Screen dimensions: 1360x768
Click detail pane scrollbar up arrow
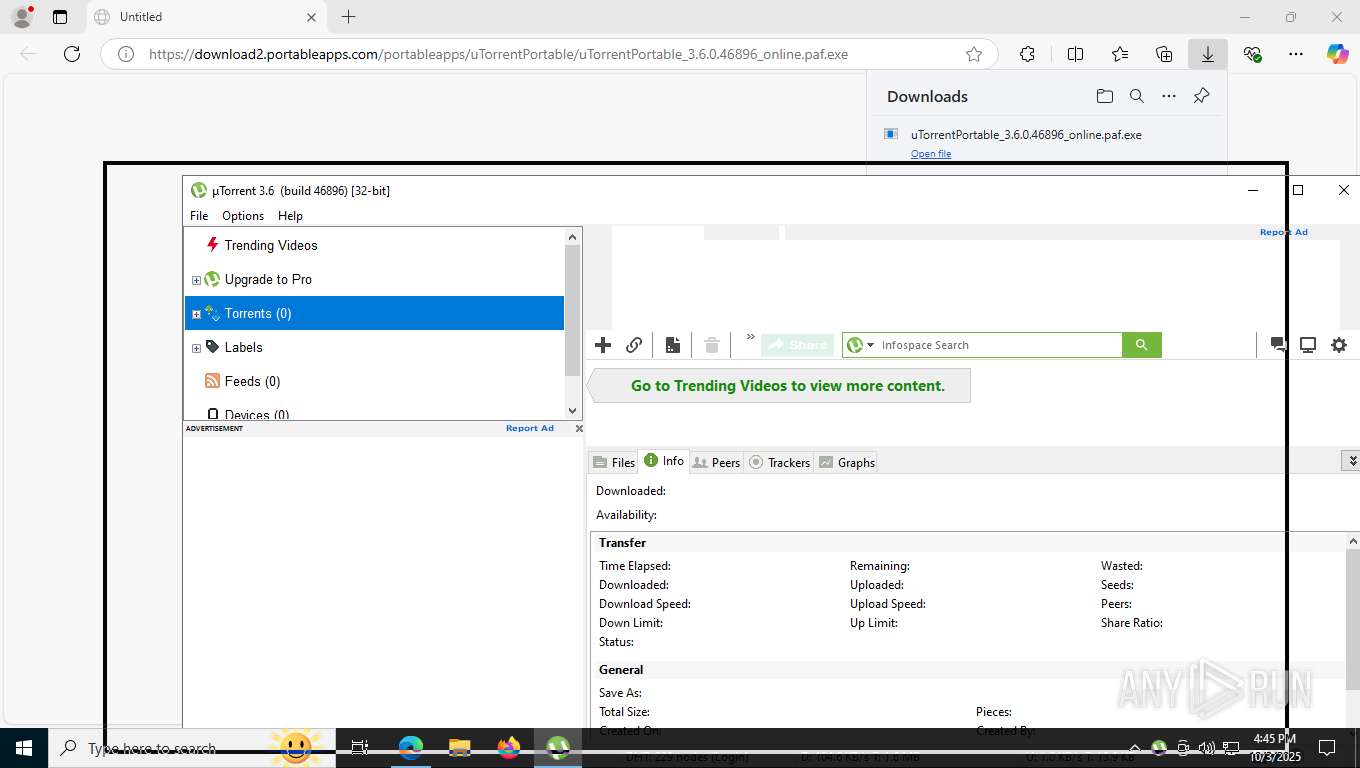coord(1352,541)
